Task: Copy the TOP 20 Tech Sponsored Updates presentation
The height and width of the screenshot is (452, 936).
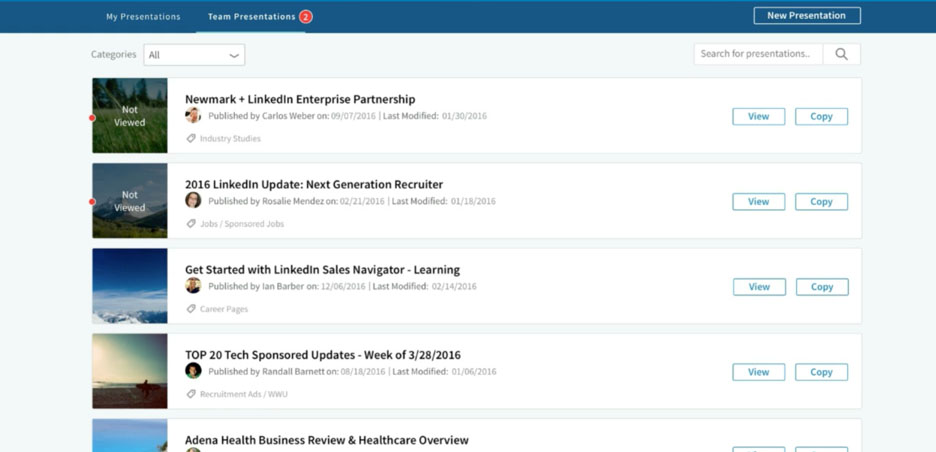Action: [x=821, y=372]
